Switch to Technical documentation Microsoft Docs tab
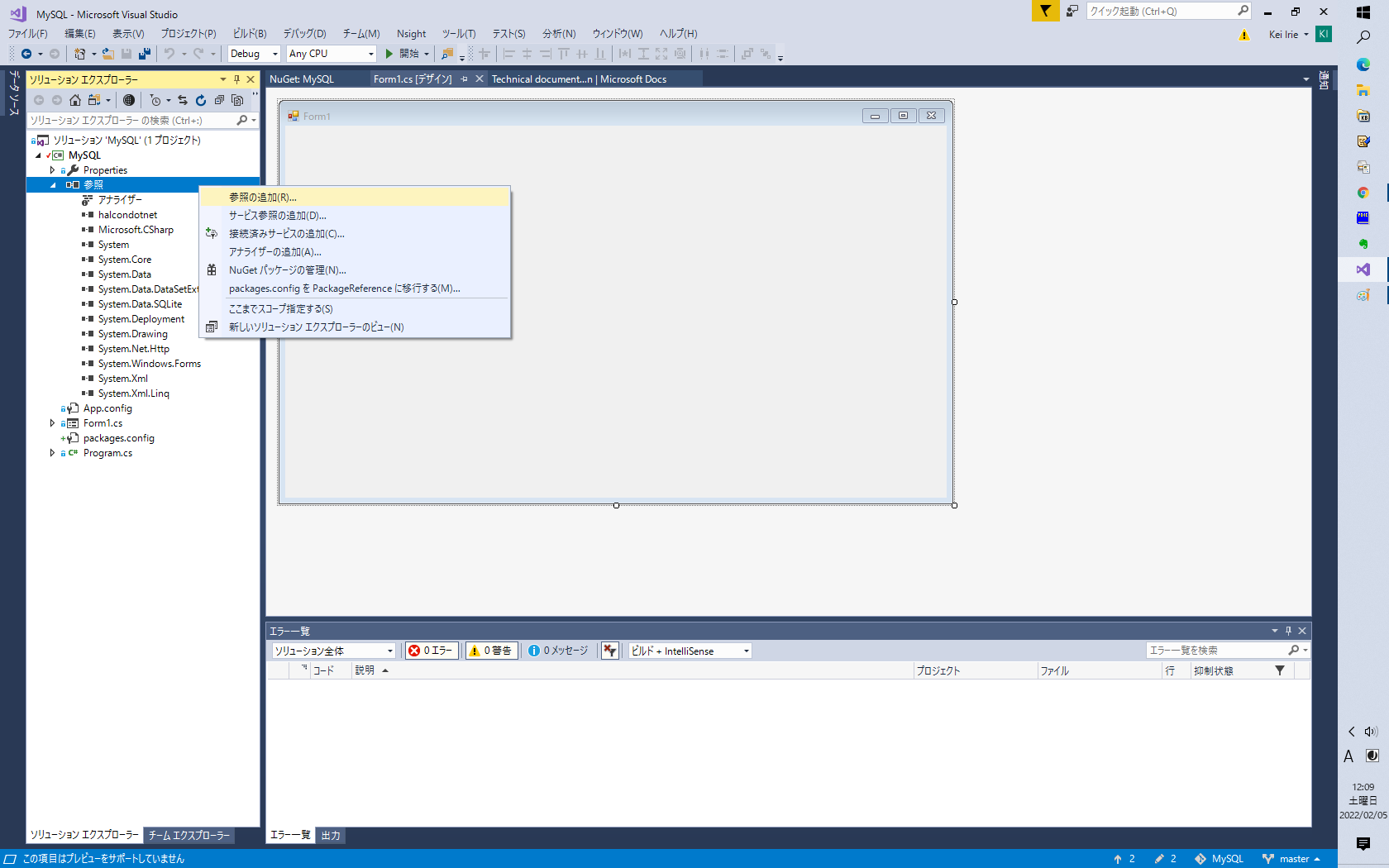This screenshot has height=868, width=1389. pyautogui.click(x=579, y=79)
